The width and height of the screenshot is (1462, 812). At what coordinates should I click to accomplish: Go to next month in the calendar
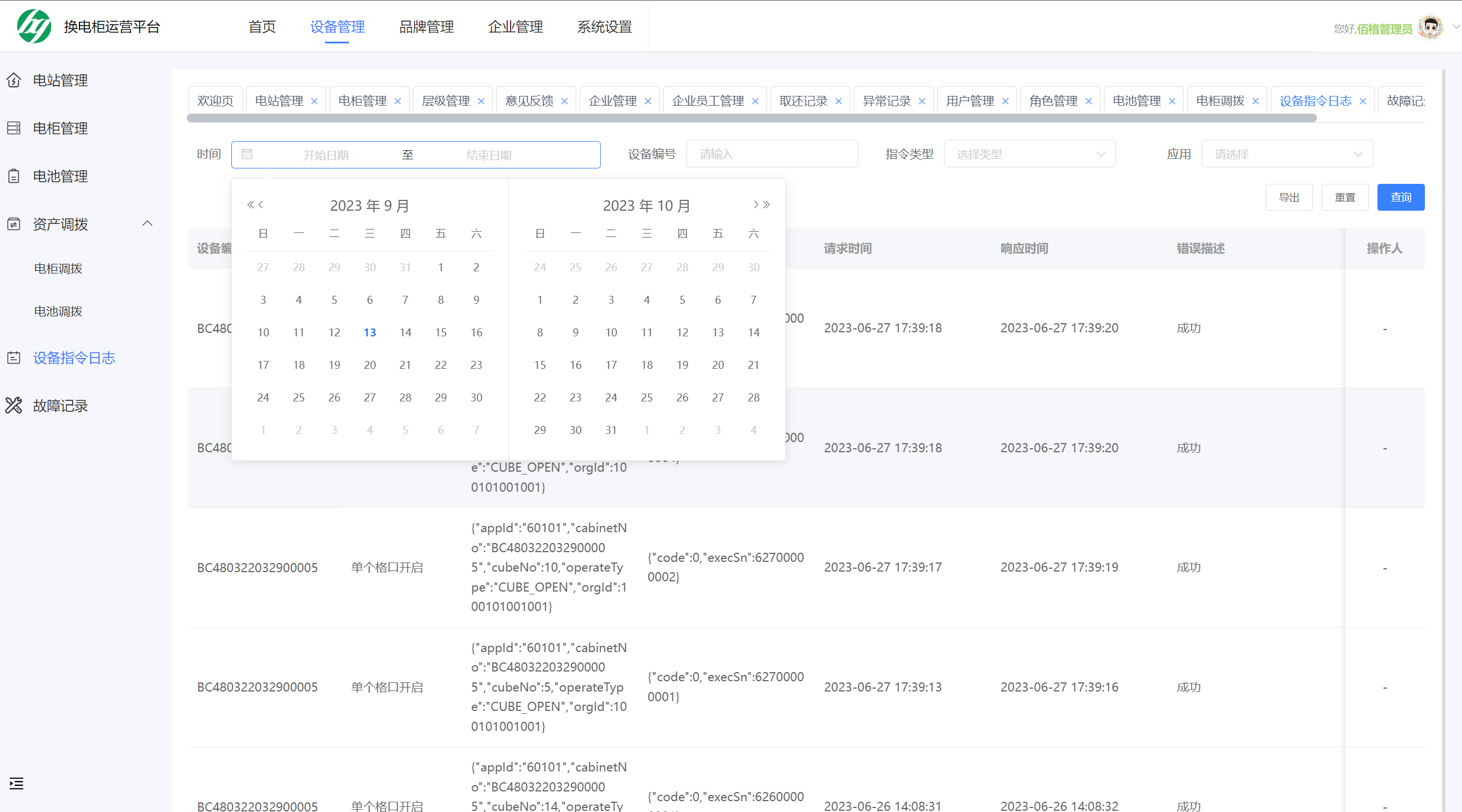coord(756,204)
